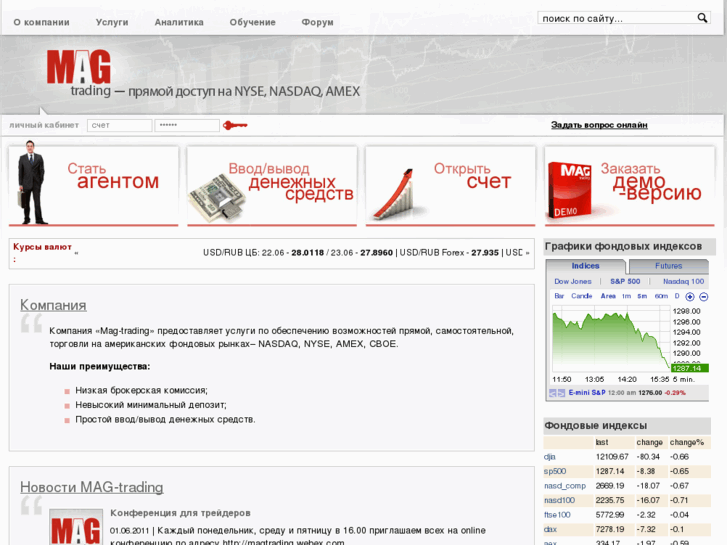Click the личный кабинет label
Viewport: 727px width, 545px height.
point(44,125)
